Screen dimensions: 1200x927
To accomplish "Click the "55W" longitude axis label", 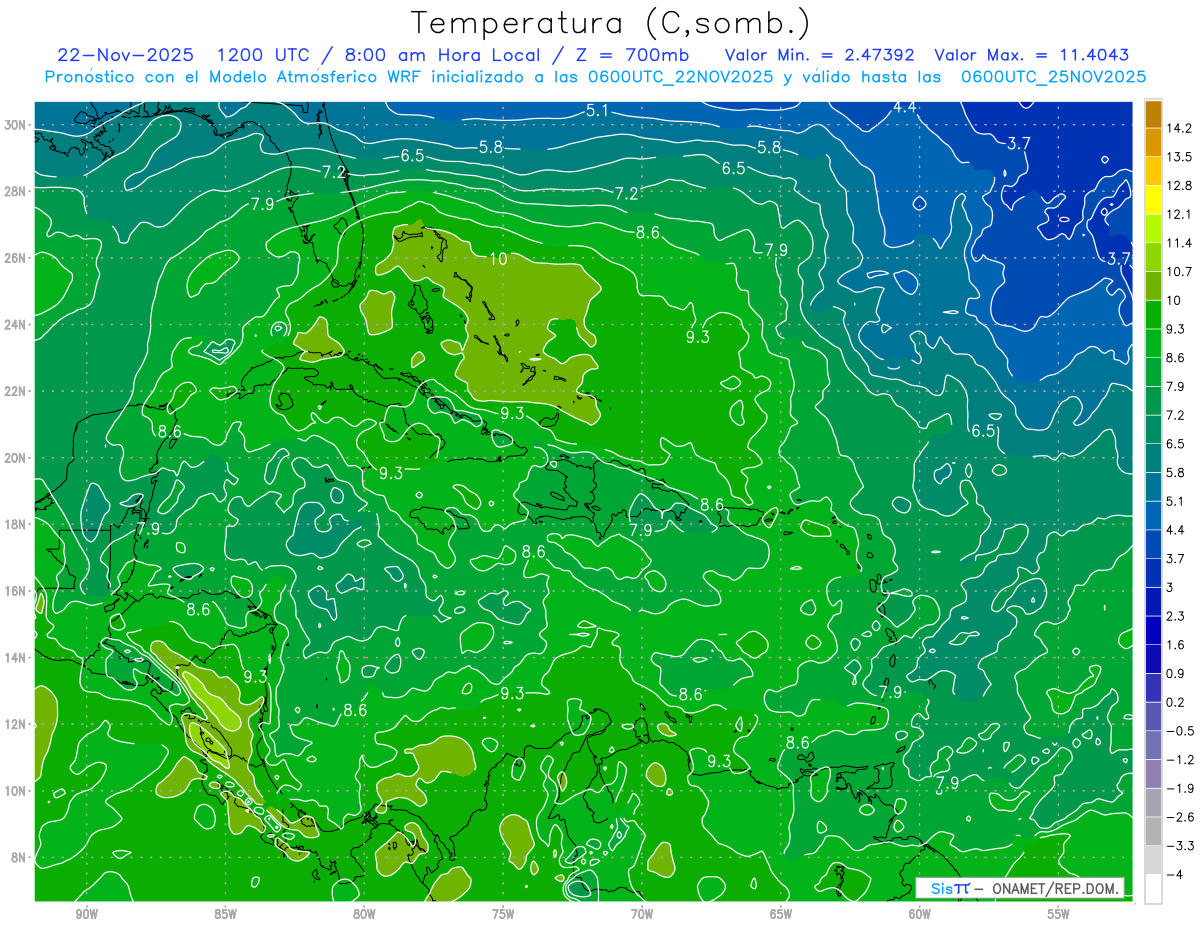I will tap(1060, 914).
